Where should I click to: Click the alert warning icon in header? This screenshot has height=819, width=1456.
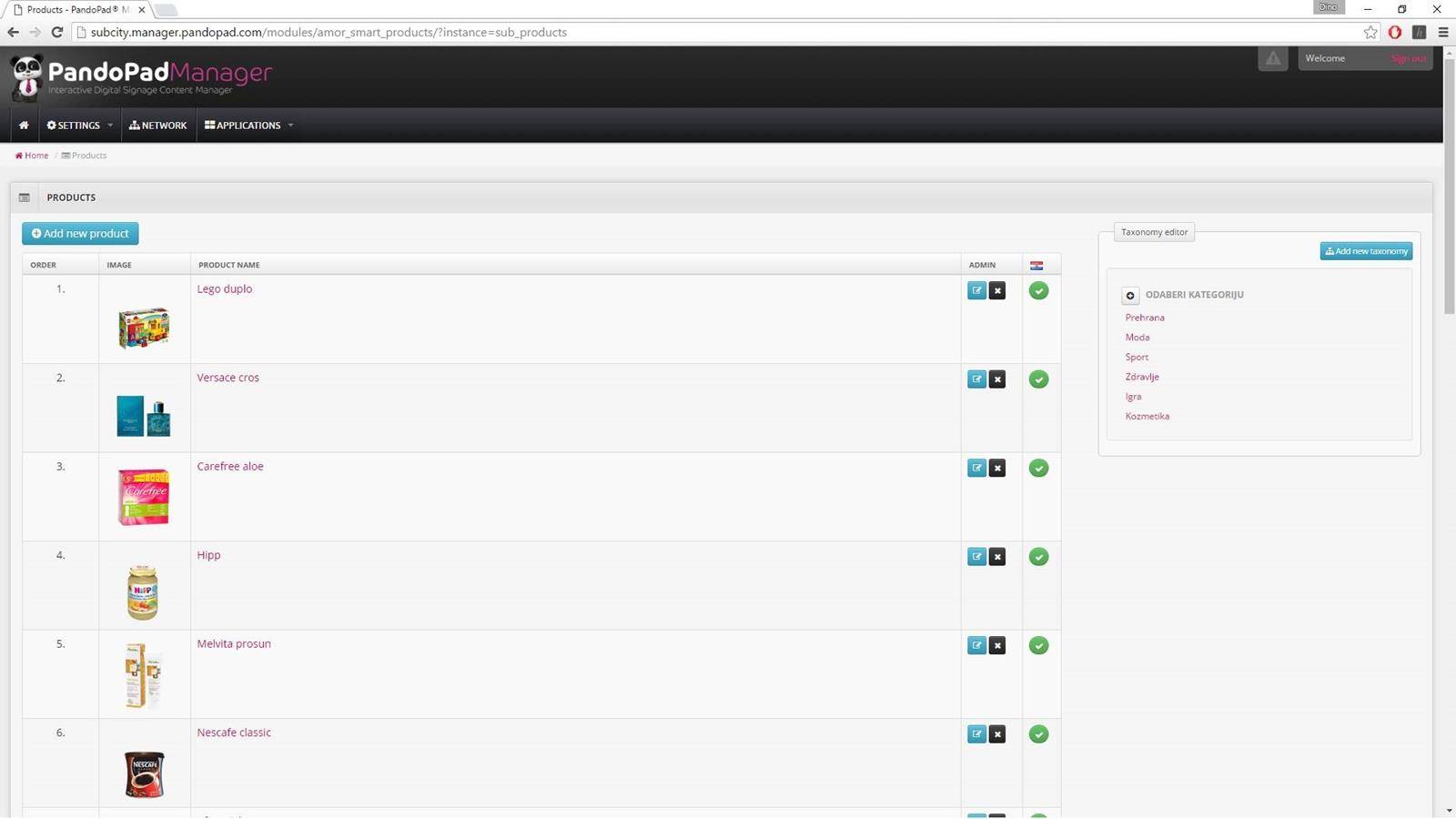(1273, 58)
